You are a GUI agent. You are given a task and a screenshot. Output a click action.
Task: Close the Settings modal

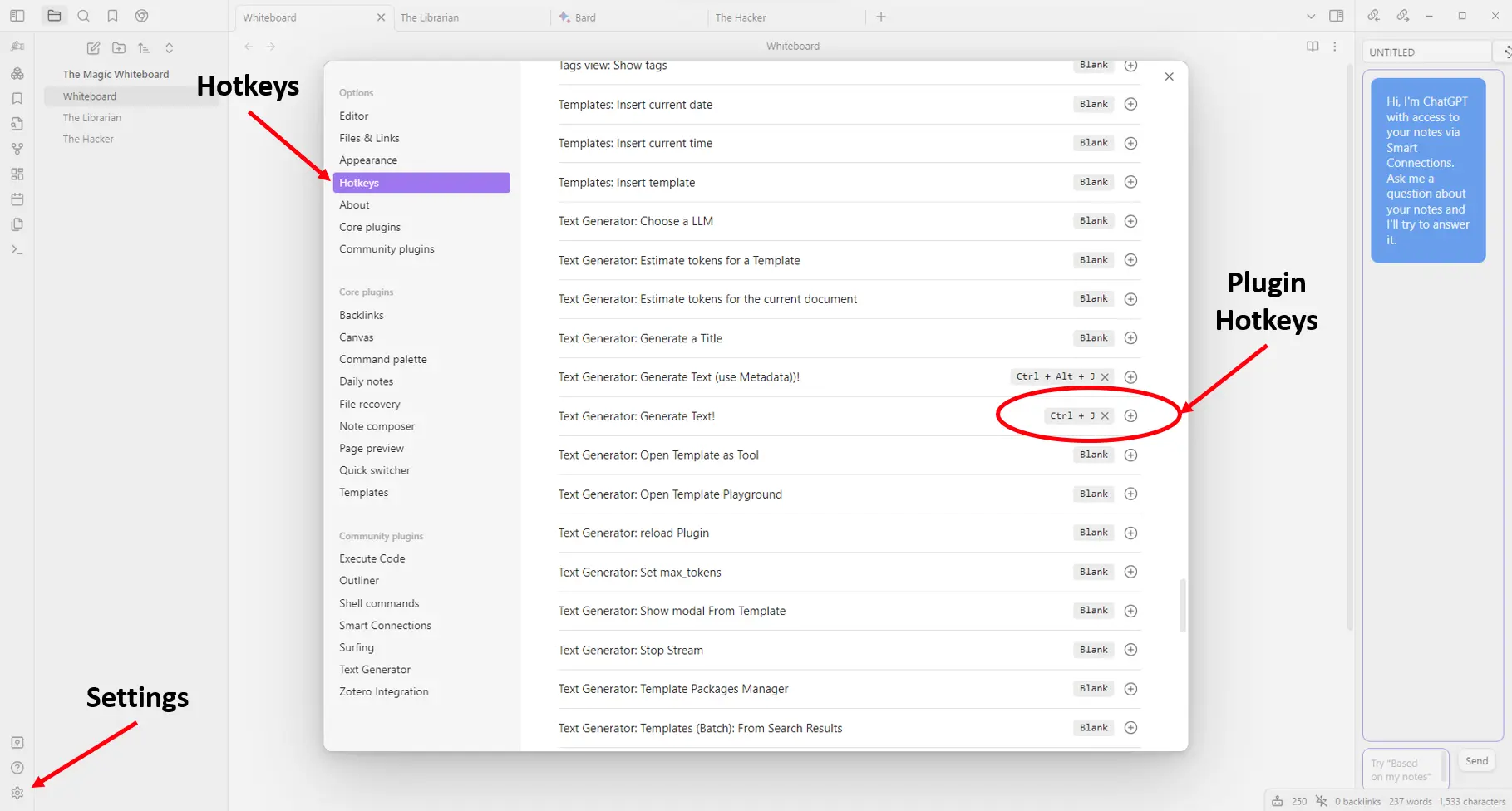tap(1170, 76)
